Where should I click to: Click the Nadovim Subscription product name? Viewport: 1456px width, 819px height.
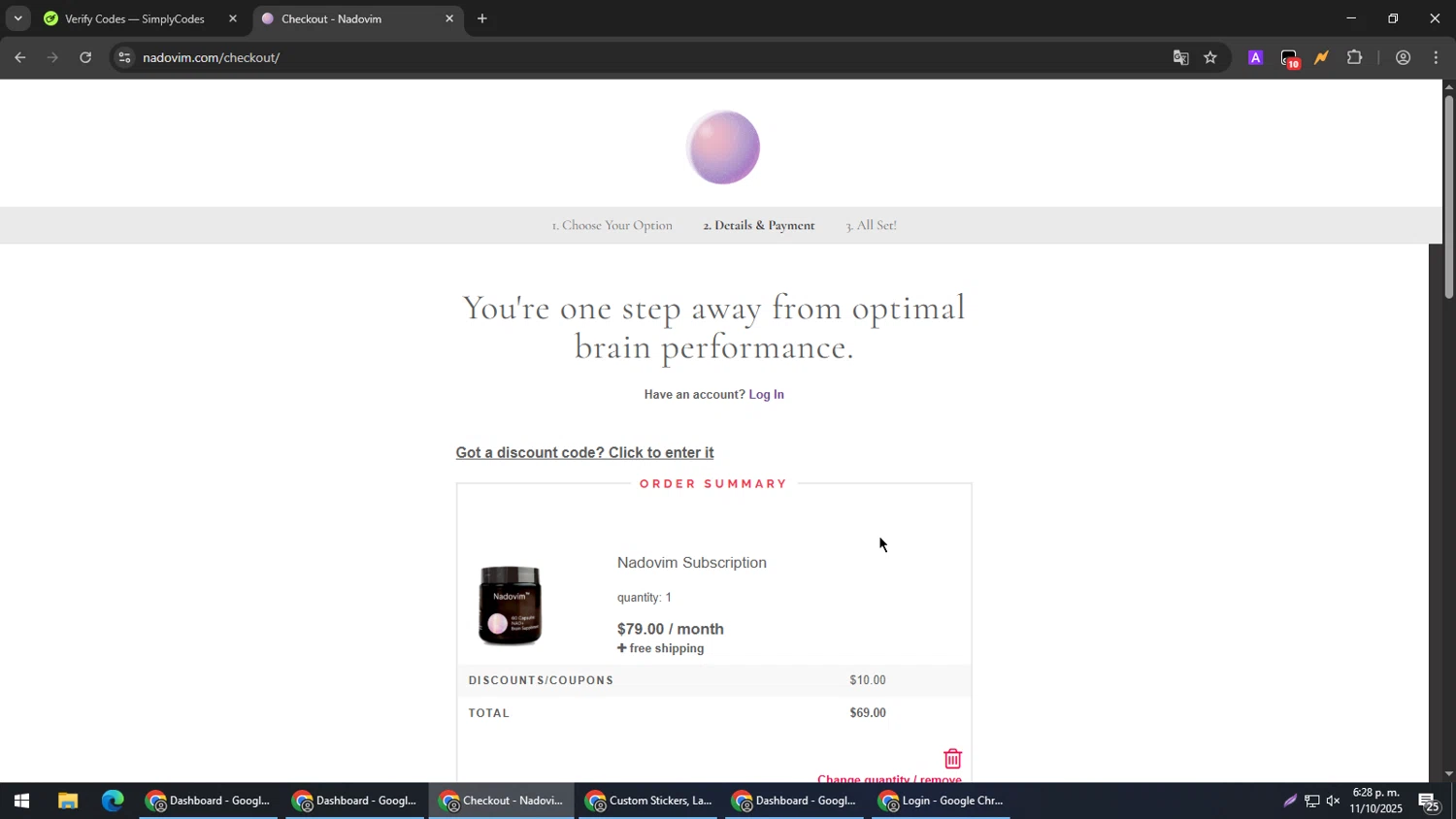click(692, 563)
